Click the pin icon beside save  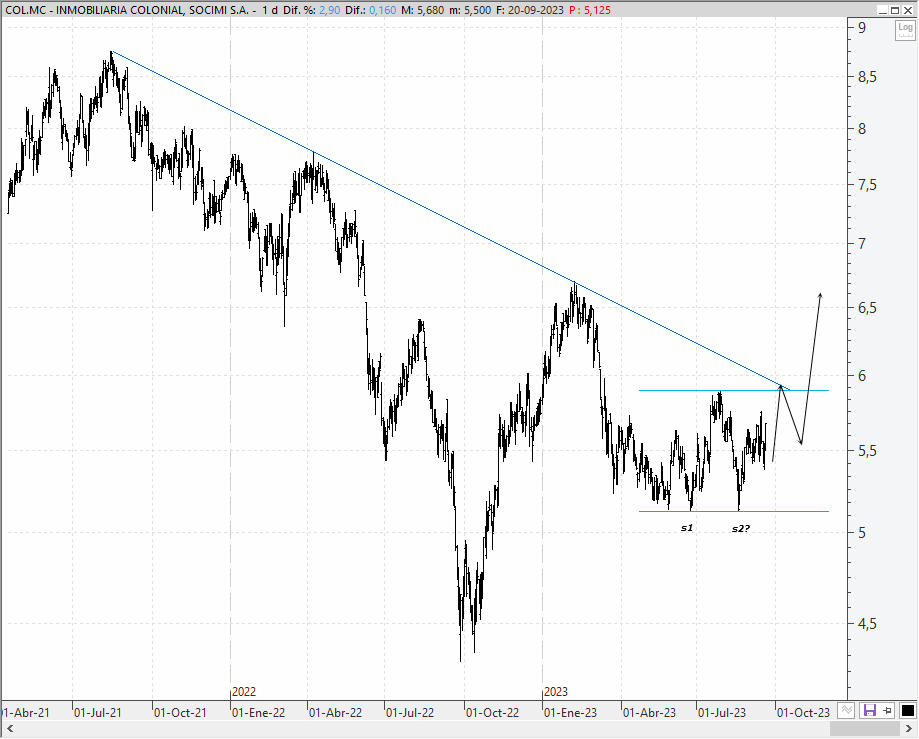tap(887, 711)
